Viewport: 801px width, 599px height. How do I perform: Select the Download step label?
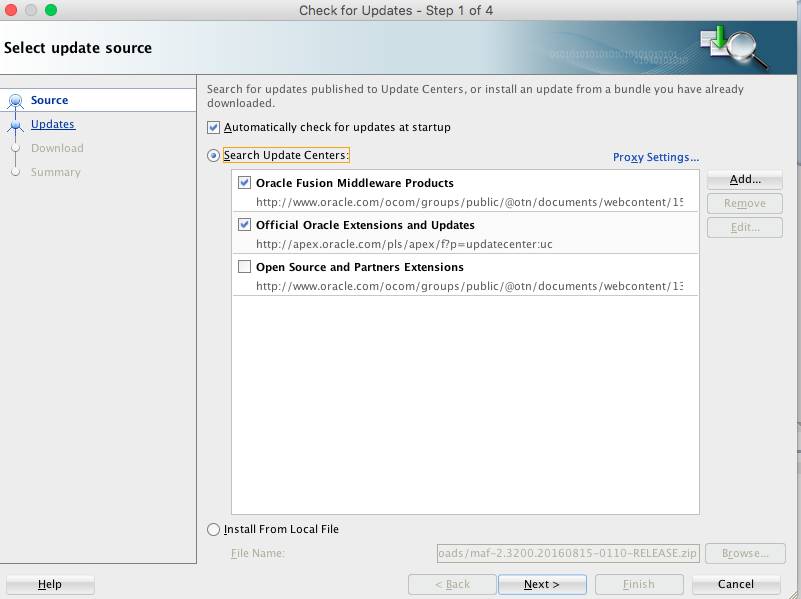pos(57,148)
